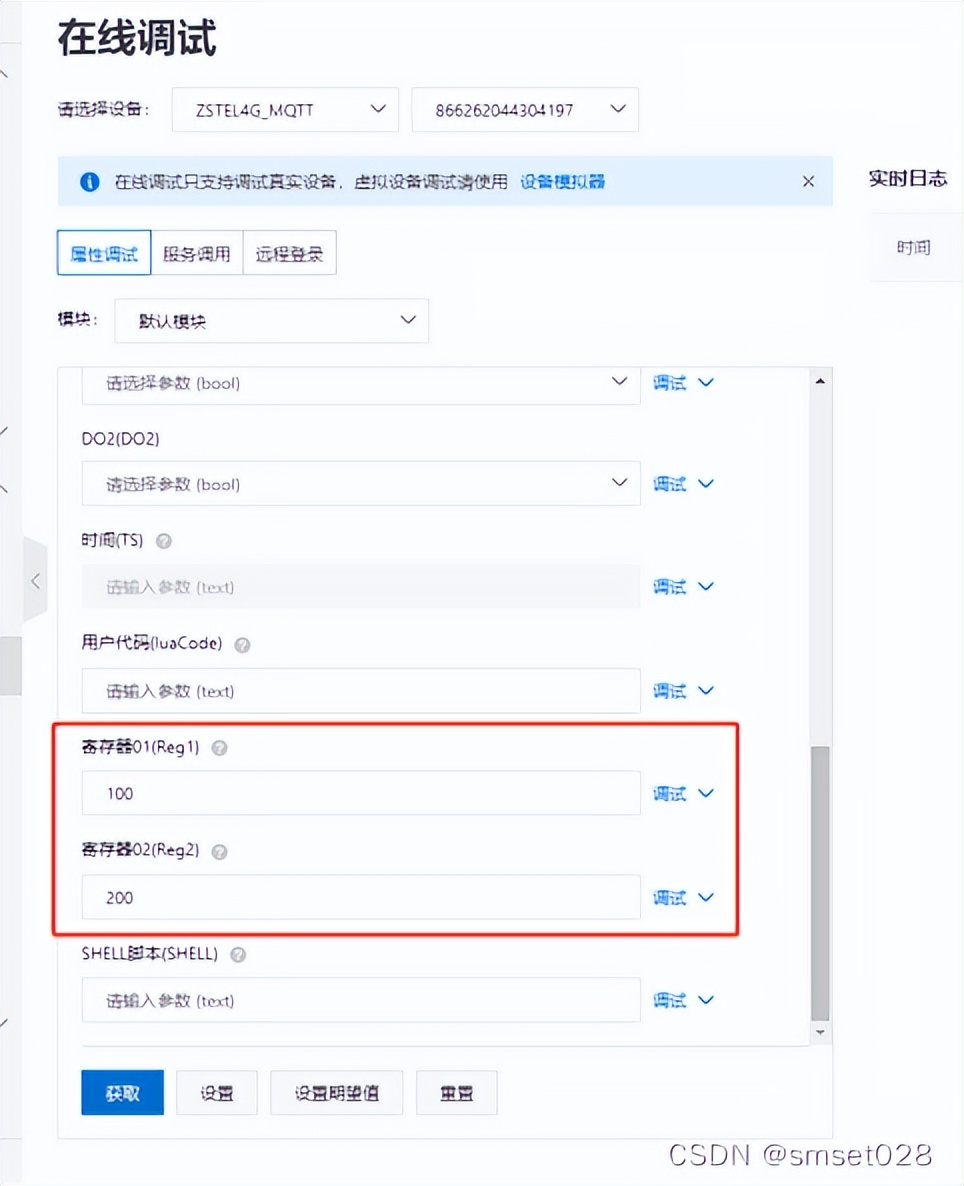Open the 默认模块 module dropdown
Viewport: 964px width, 1186px height.
pyautogui.click(x=271, y=321)
